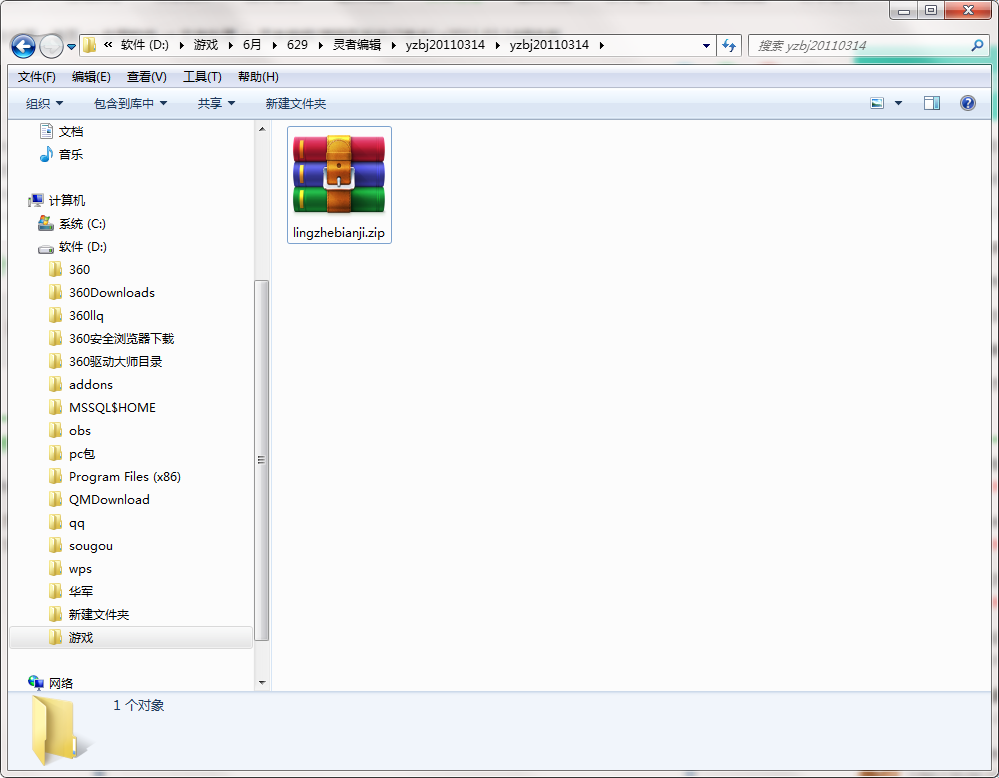Image resolution: width=999 pixels, height=778 pixels.
Task: Open the 软件 (D:) drive in the tree
Action: point(72,247)
